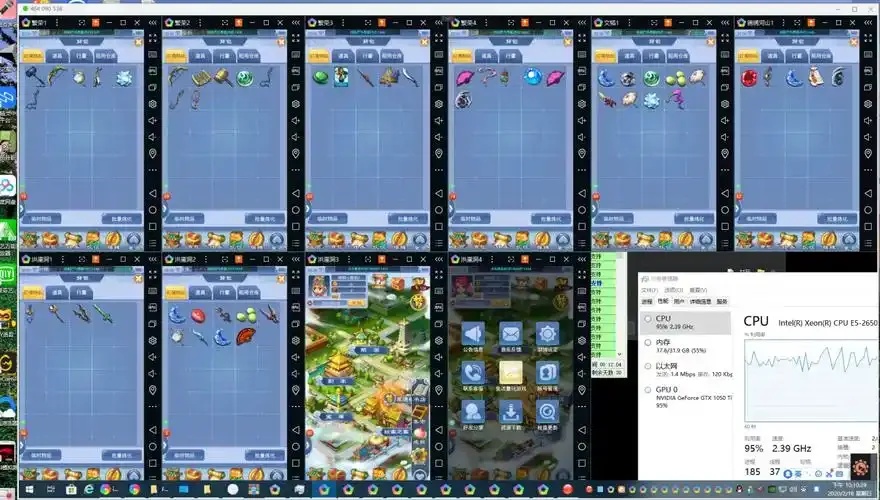
Task: Lower volume in 繁荣2 emulator sidebar
Action: coord(296,137)
